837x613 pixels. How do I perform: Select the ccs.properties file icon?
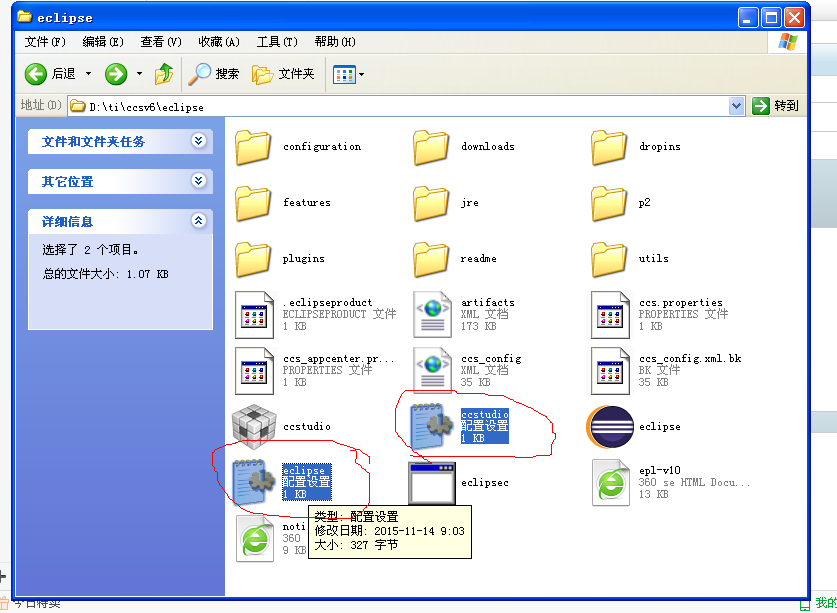610,315
